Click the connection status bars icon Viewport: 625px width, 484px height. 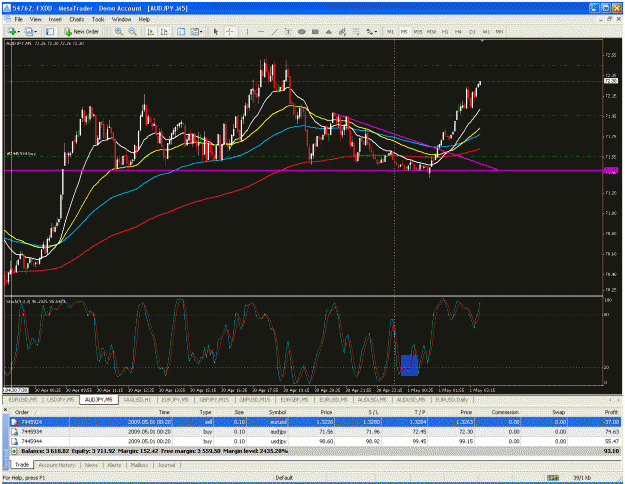[x=552, y=477]
